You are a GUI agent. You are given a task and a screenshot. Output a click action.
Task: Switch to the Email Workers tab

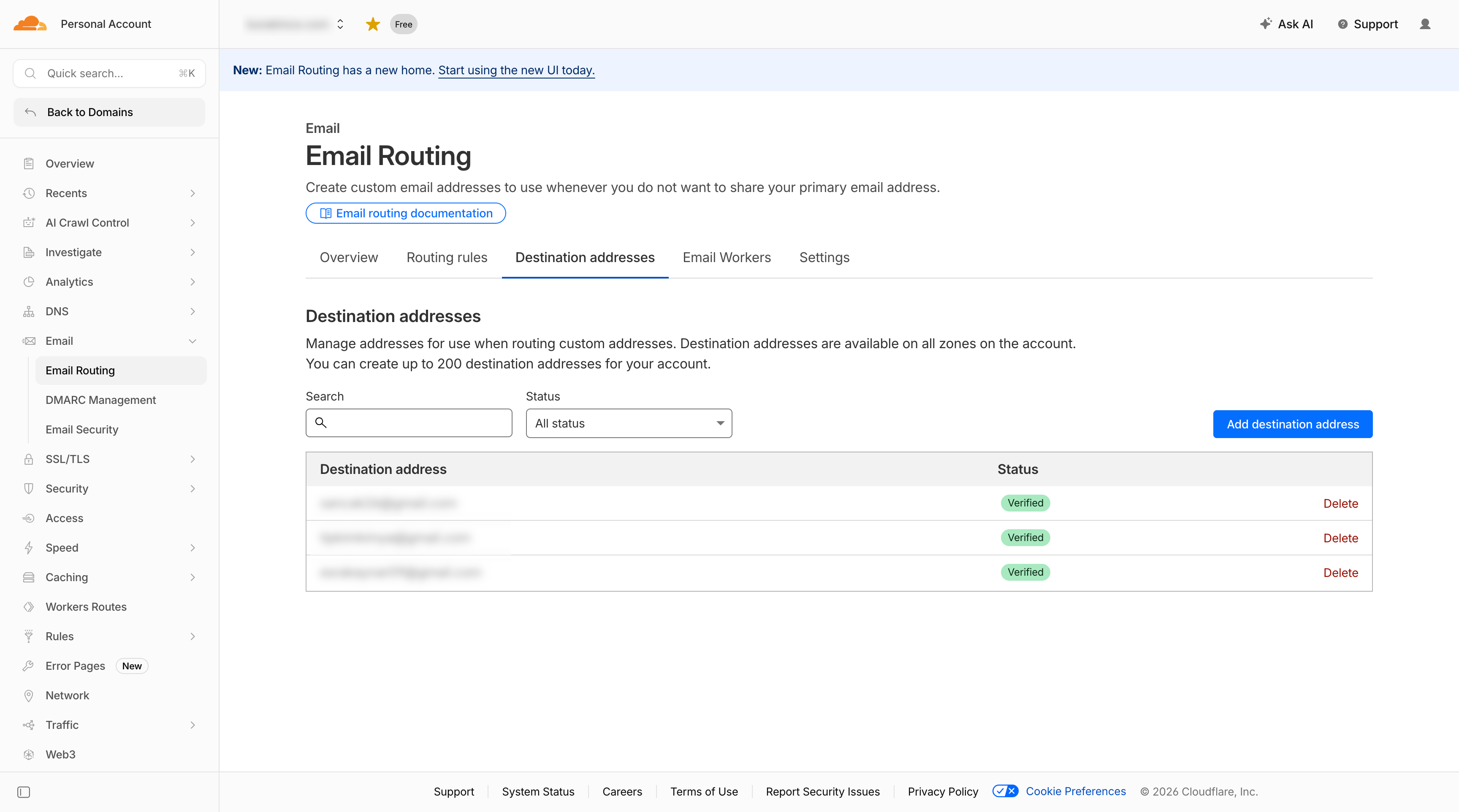coord(727,257)
